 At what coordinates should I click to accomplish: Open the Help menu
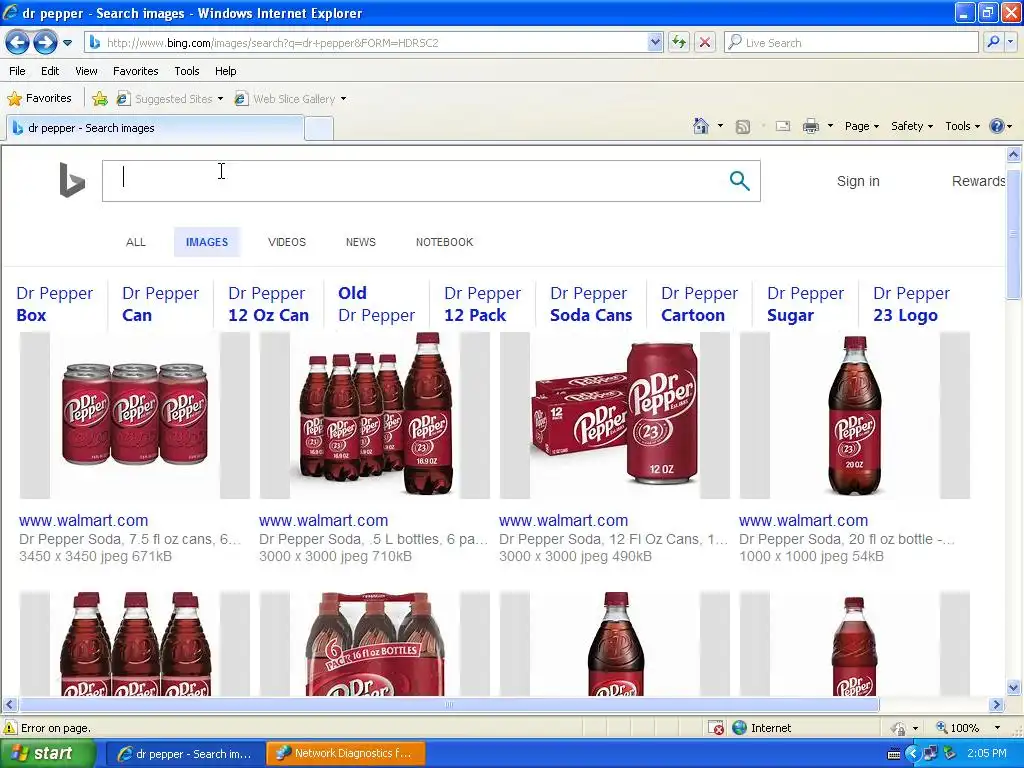tap(225, 71)
